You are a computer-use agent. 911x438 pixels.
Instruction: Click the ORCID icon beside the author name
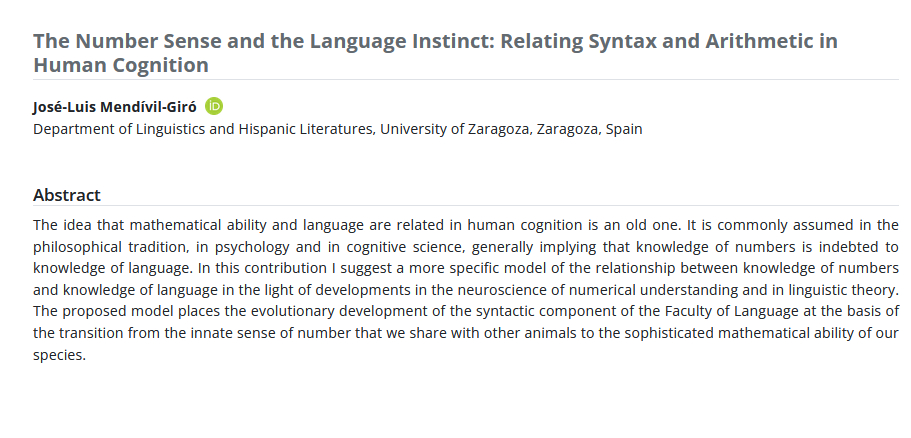pyautogui.click(x=214, y=106)
